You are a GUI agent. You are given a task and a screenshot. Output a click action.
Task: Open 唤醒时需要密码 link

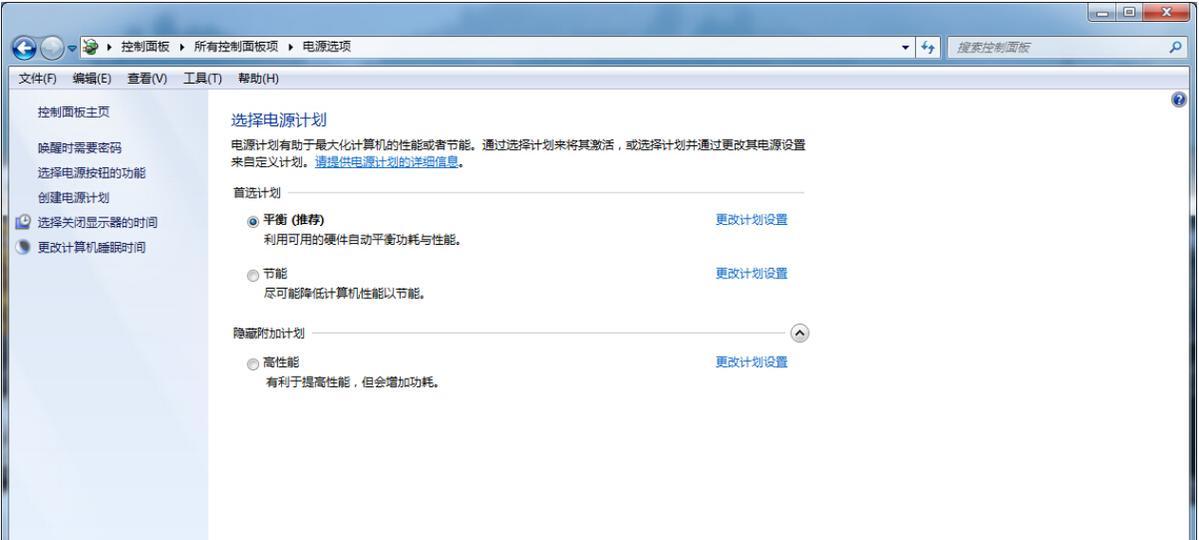80,148
